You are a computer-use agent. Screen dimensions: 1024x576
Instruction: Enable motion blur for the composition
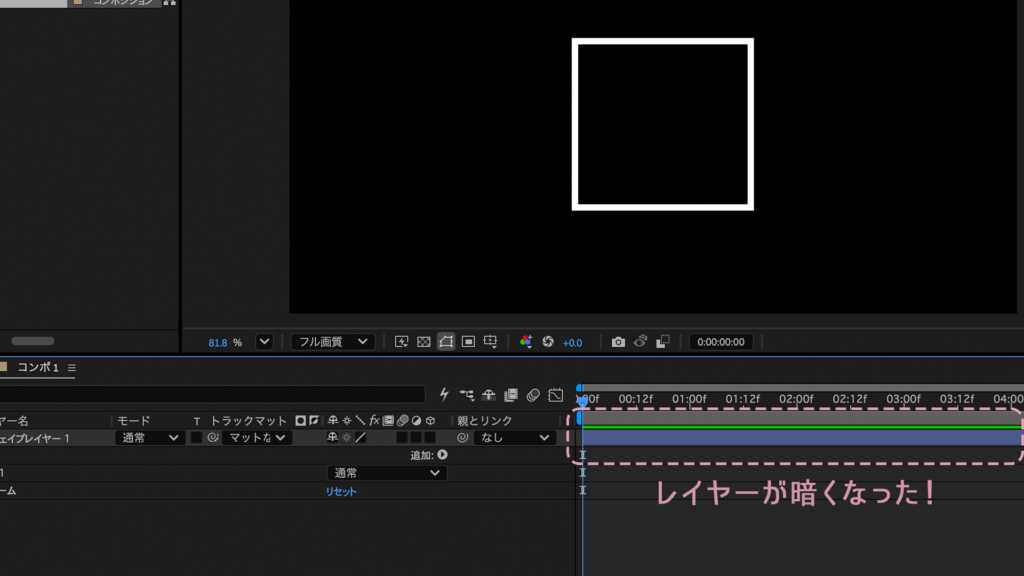point(533,395)
